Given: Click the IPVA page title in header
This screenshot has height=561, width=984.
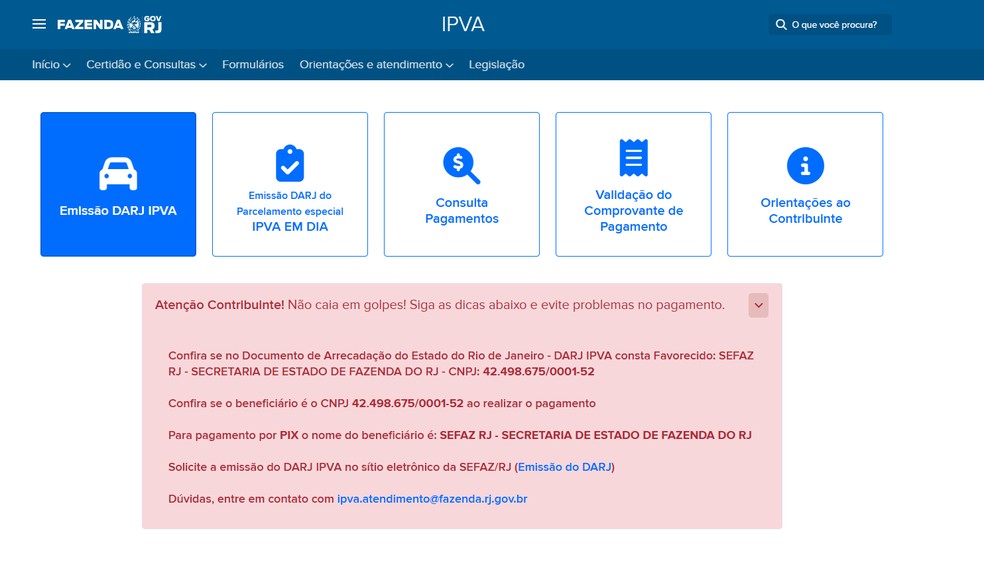Looking at the screenshot, I should (x=463, y=25).
